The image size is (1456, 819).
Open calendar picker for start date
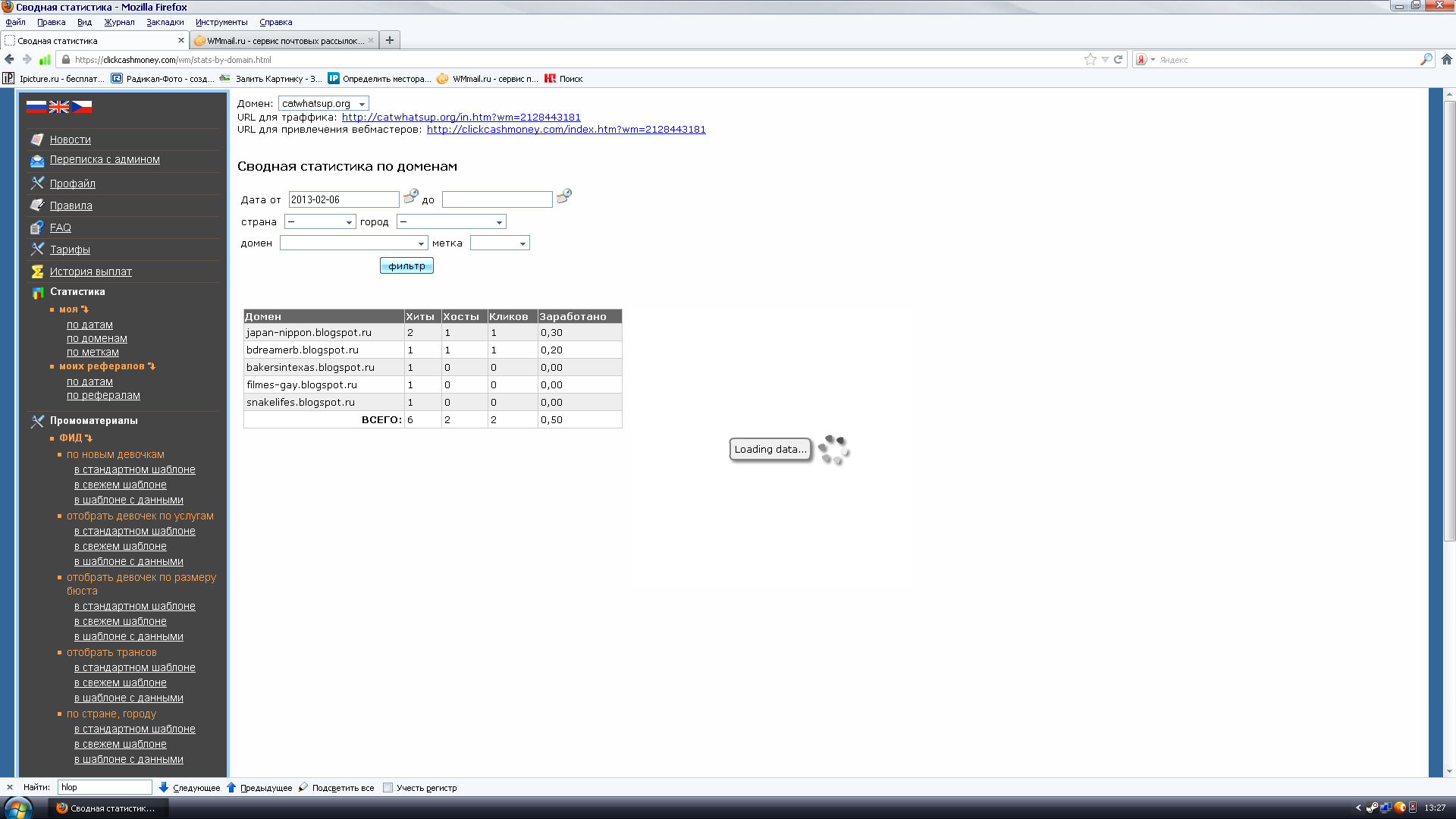(x=410, y=196)
